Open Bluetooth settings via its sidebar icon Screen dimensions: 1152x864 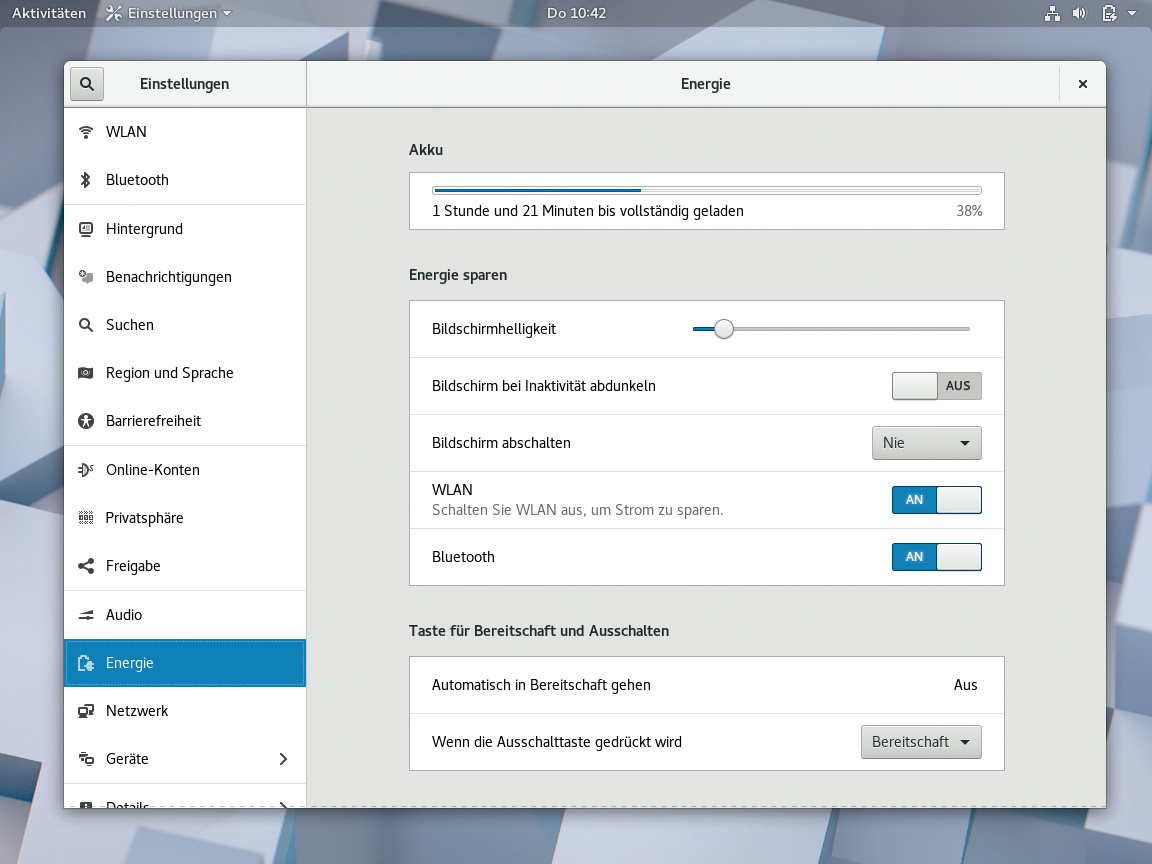(x=86, y=180)
